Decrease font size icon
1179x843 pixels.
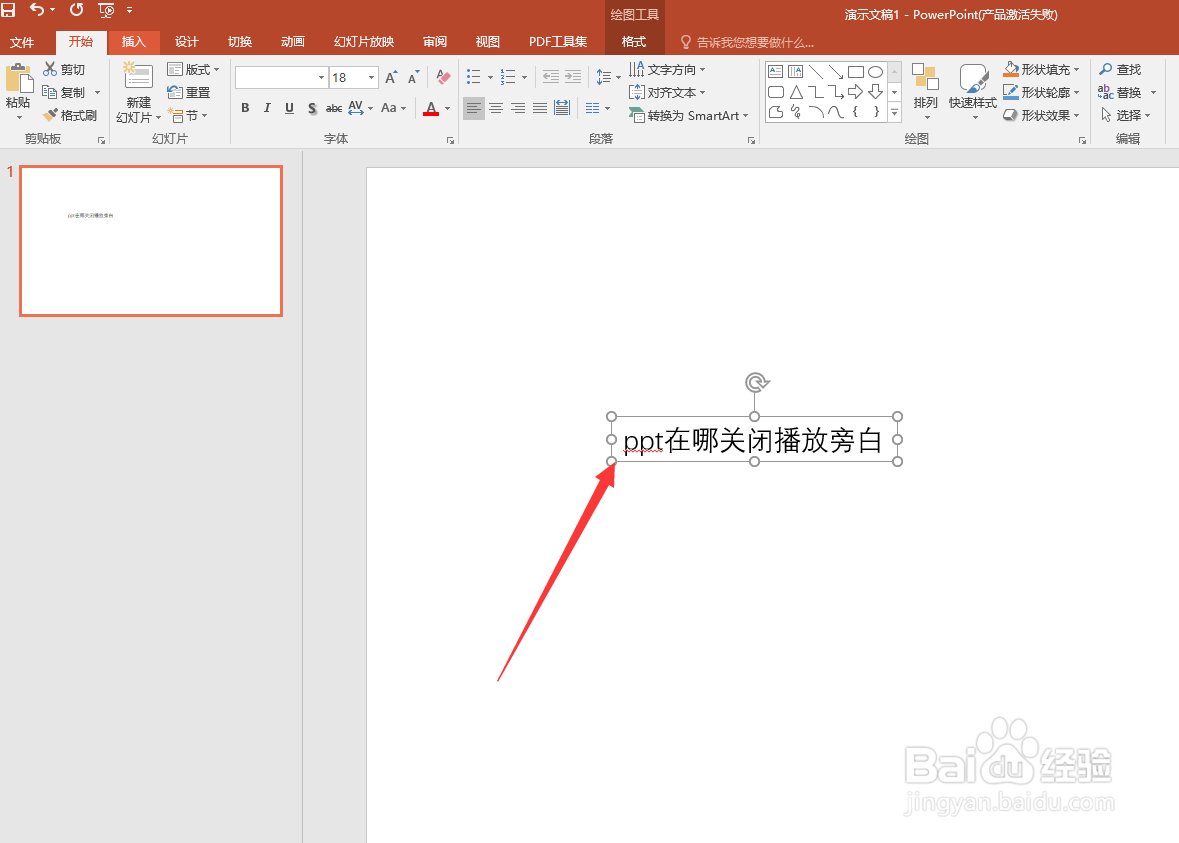(413, 77)
